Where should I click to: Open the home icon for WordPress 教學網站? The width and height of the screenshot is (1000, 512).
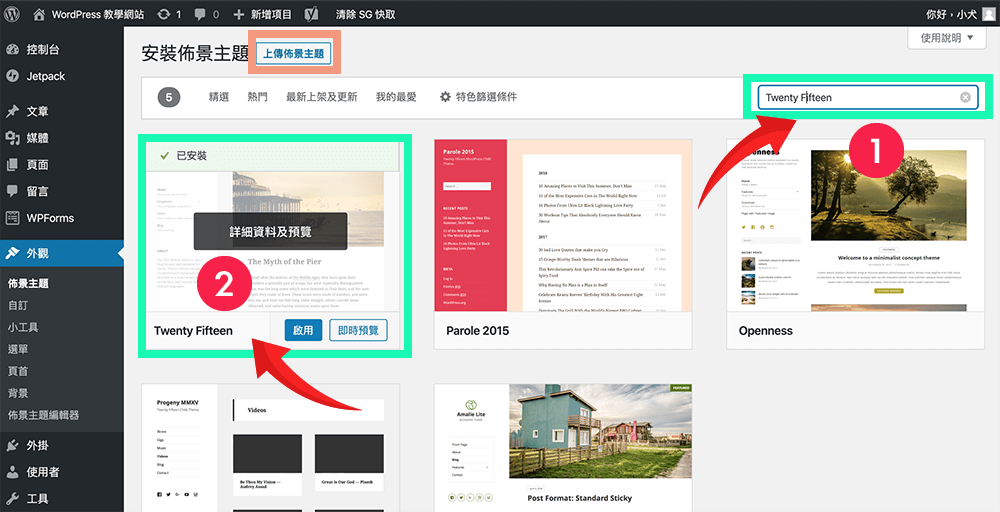[39, 14]
